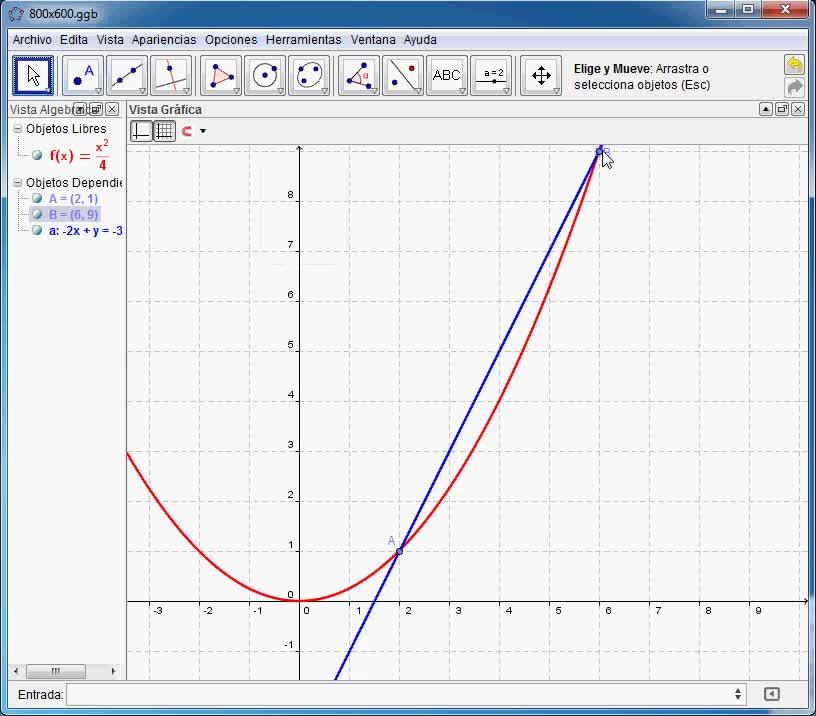Select the Polygon tool
Viewport: 816px width, 716px height.
(x=221, y=75)
